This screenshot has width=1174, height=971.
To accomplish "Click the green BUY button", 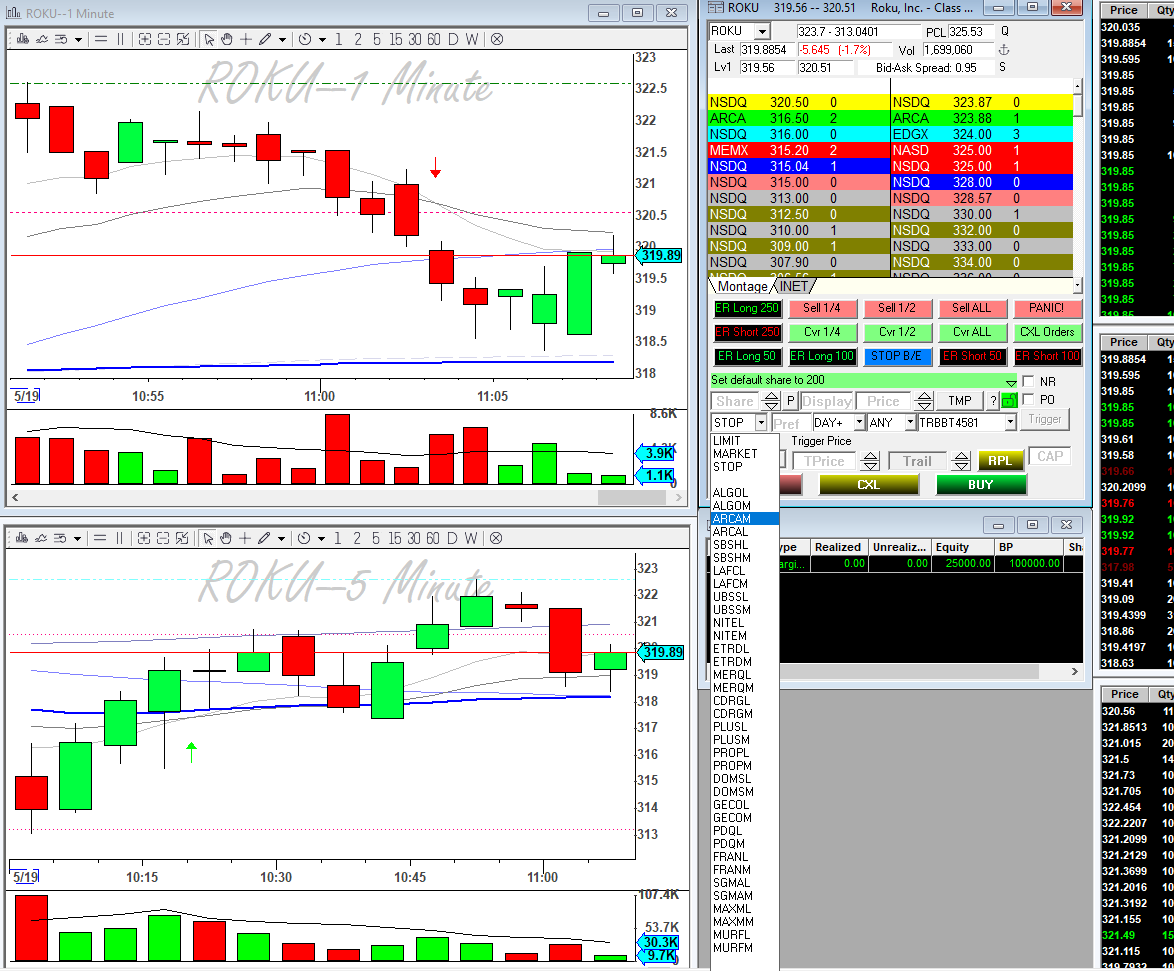I will 980,484.
